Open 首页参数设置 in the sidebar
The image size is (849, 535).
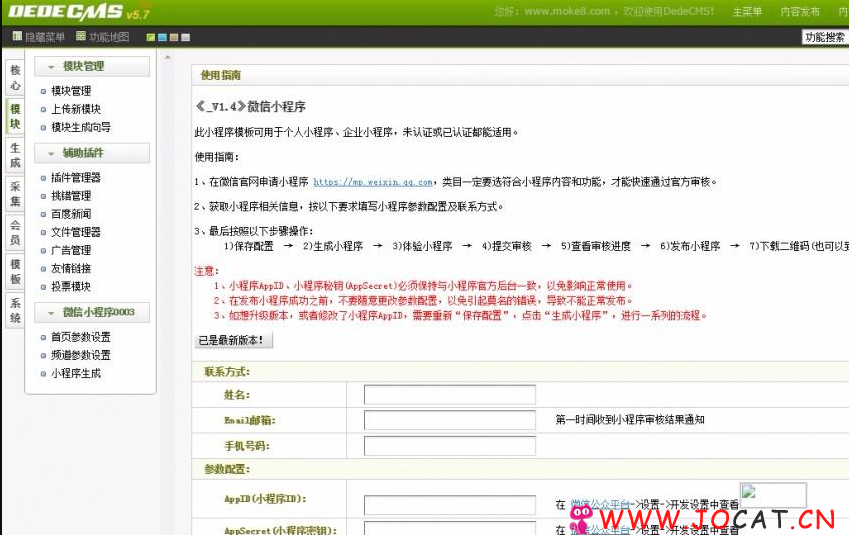[81, 337]
